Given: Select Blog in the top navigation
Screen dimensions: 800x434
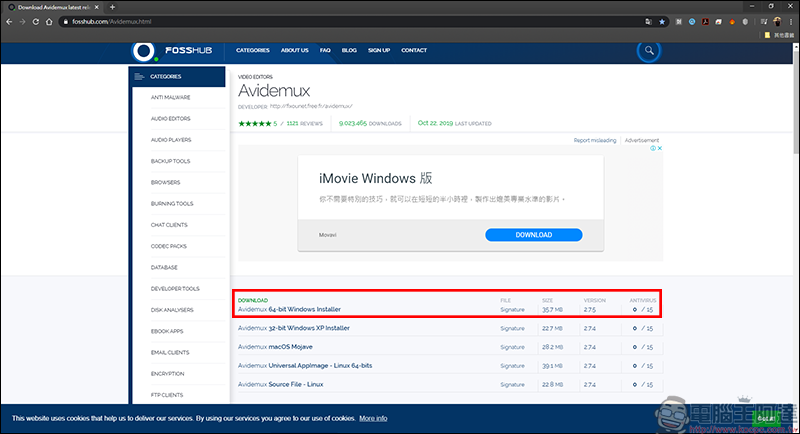Looking at the screenshot, I should click(349, 50).
